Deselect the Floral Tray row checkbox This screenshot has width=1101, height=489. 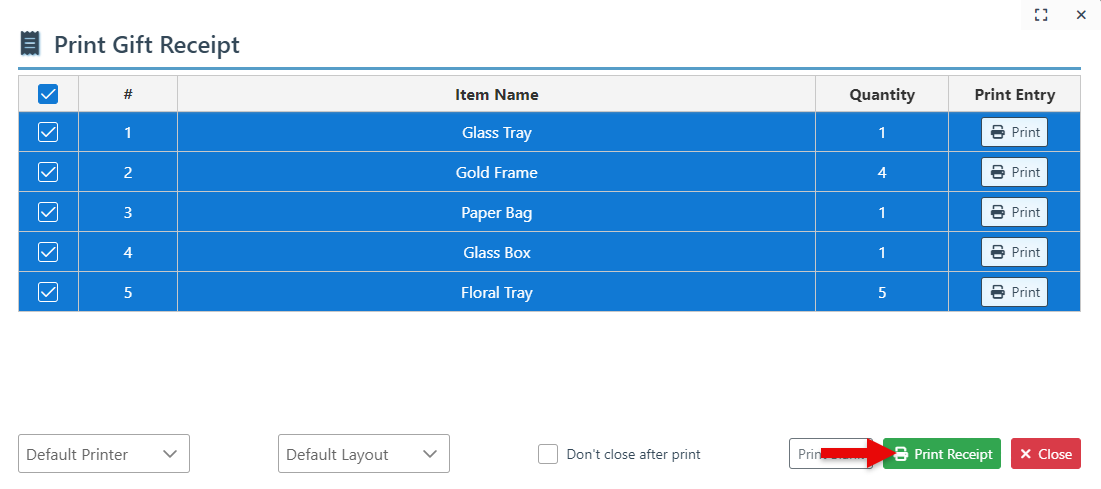click(x=48, y=292)
